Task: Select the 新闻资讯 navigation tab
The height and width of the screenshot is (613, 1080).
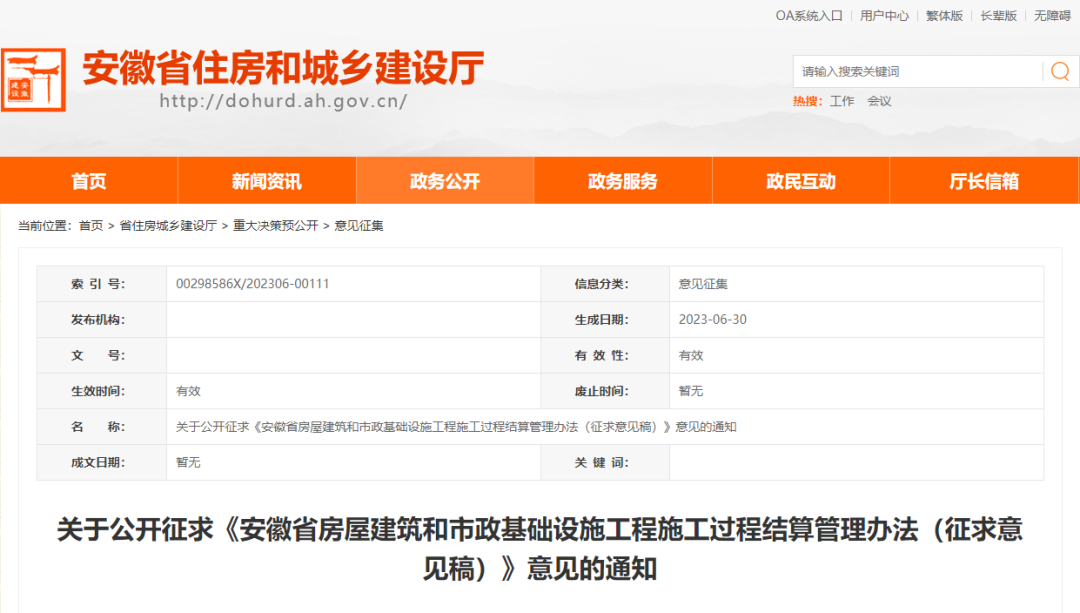Action: (266, 181)
